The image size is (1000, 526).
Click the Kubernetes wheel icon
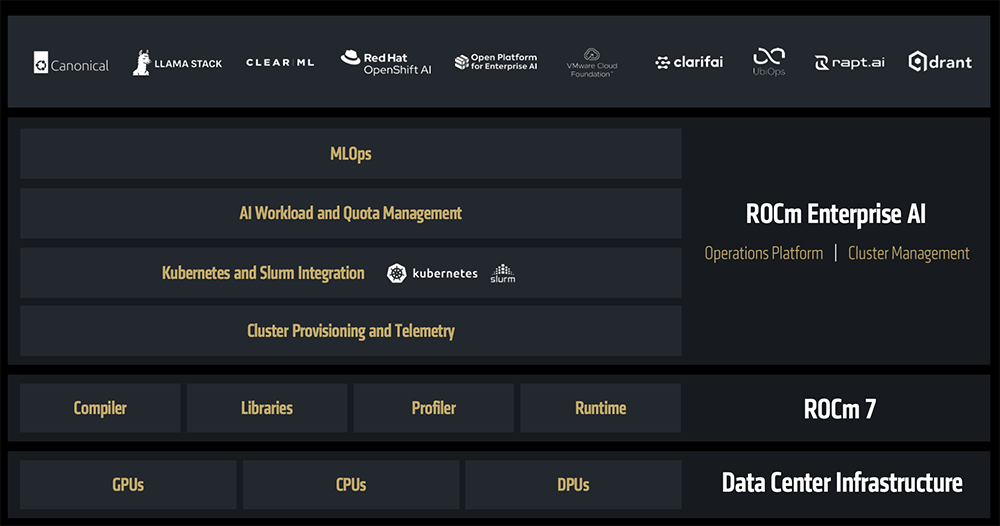[397, 273]
